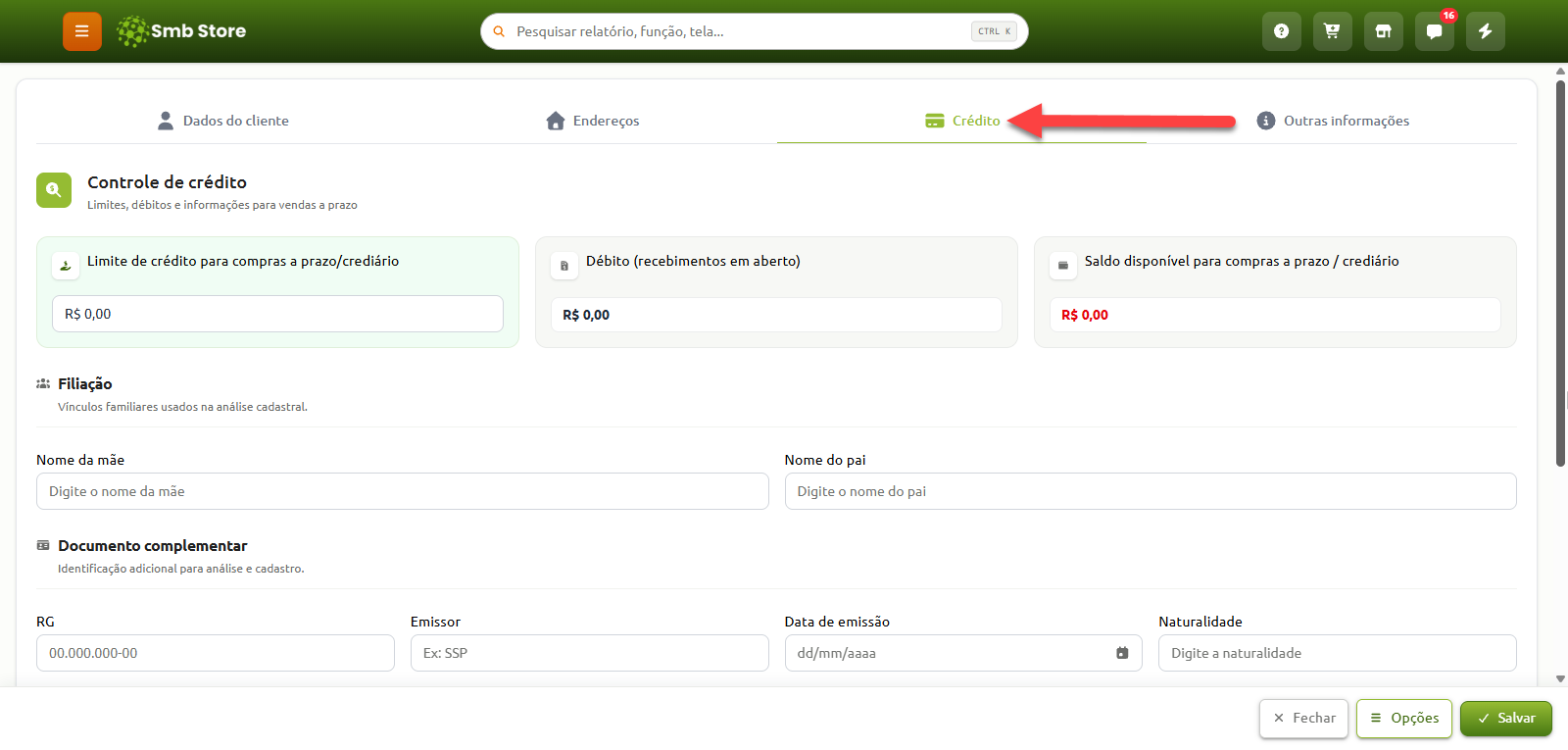The width and height of the screenshot is (1568, 750).
Task: Click the Filiação people icon
Action: [43, 383]
